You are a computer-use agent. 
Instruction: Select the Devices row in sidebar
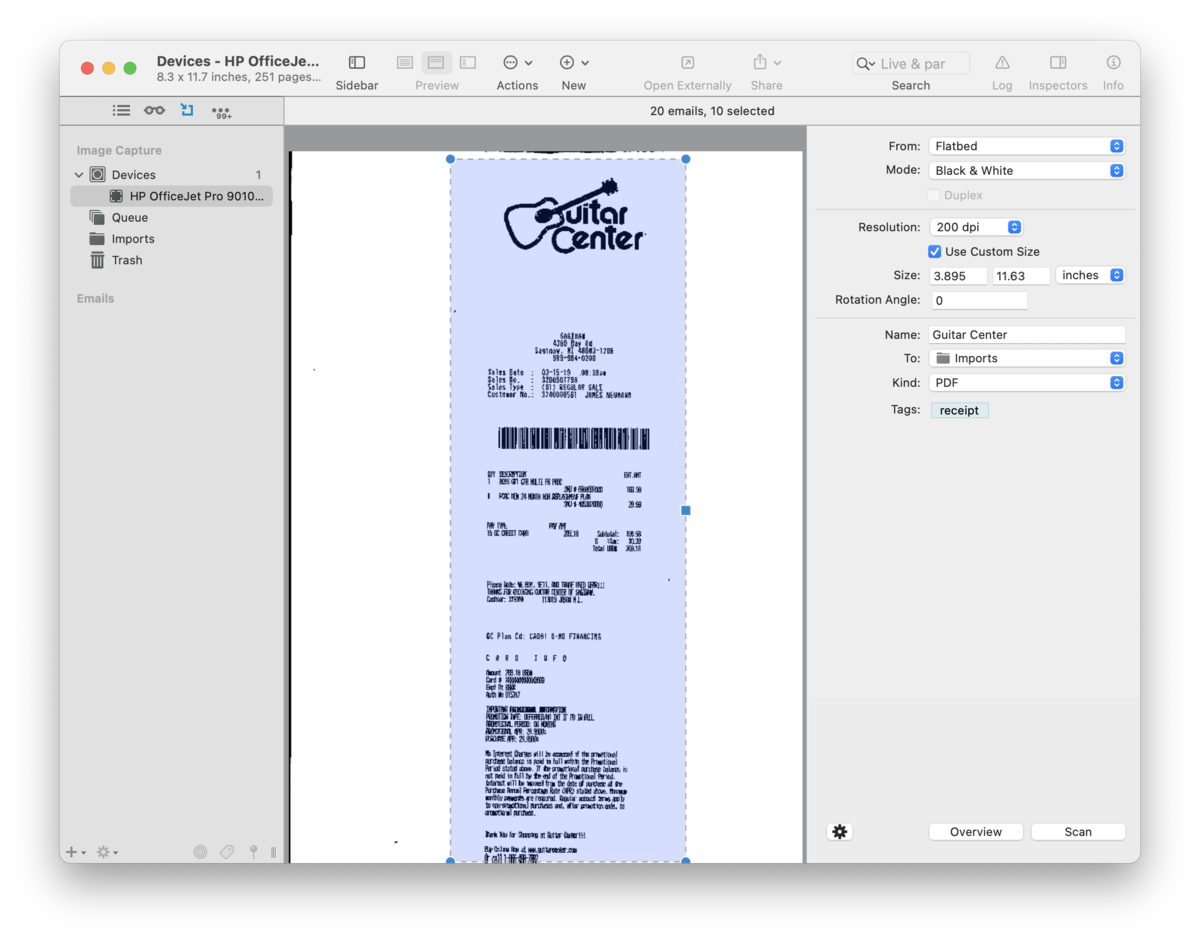tap(171, 175)
